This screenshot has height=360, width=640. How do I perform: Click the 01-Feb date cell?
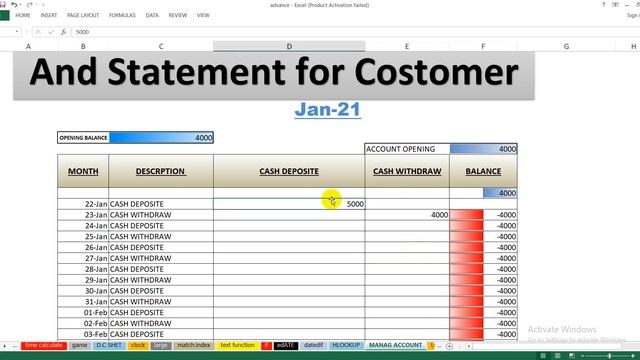tap(83, 312)
